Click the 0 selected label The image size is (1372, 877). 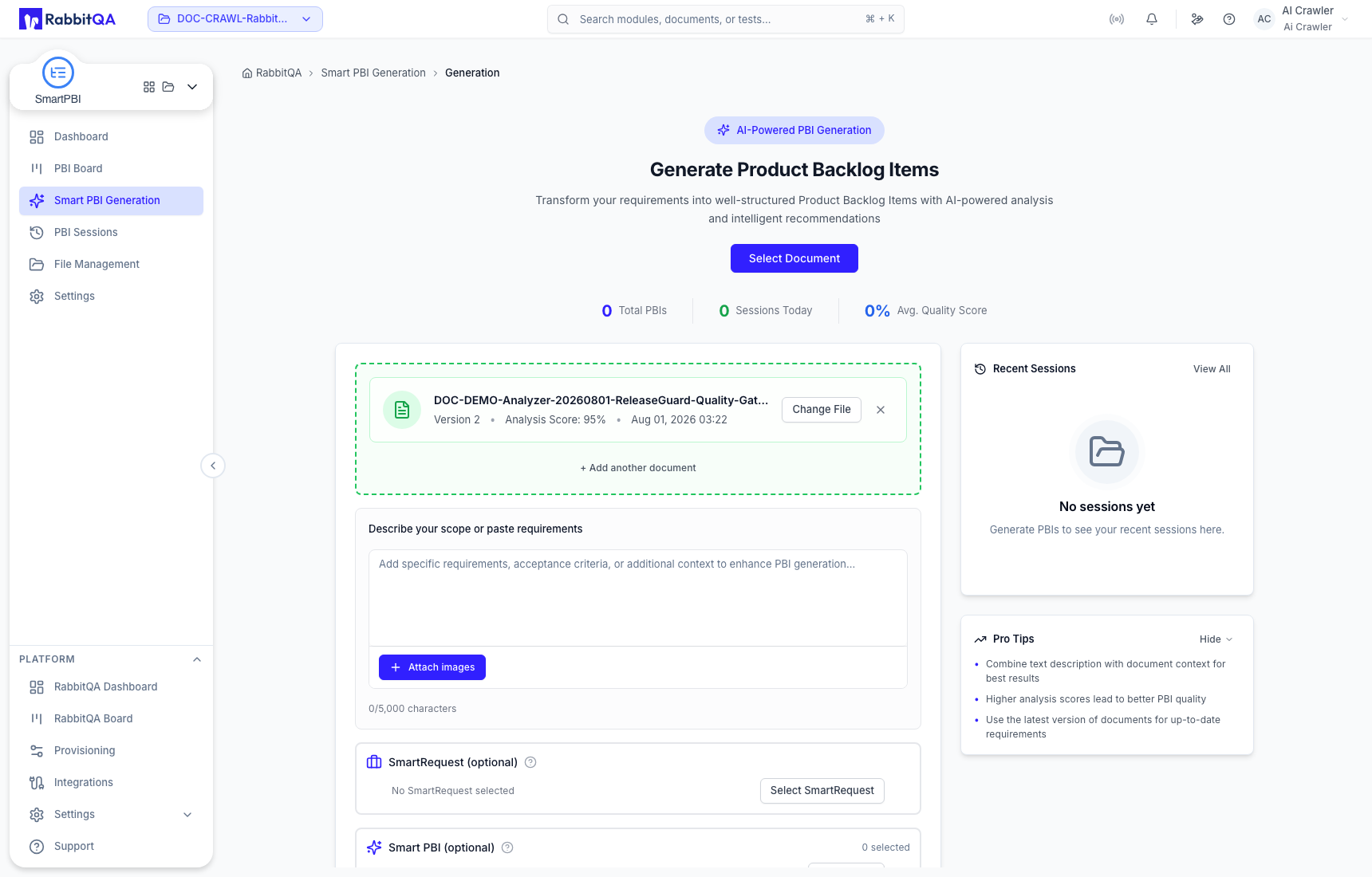click(x=885, y=848)
